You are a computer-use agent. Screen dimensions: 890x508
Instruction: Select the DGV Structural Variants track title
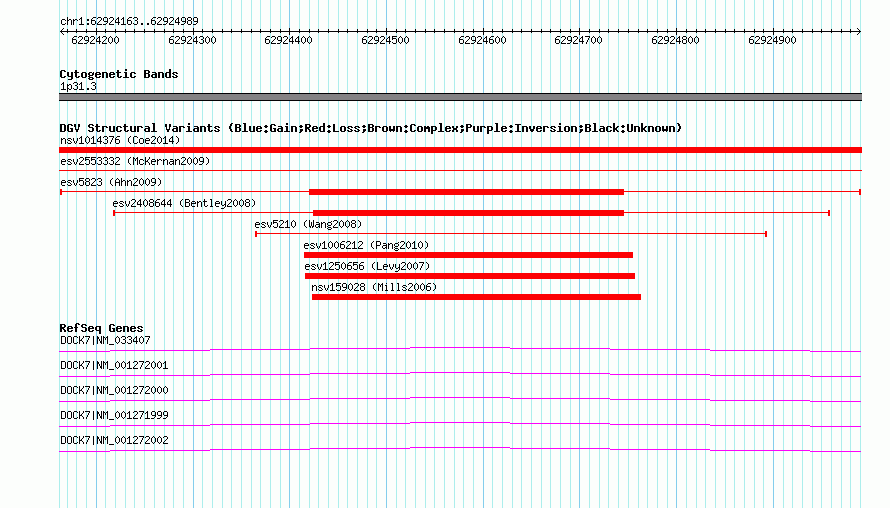point(371,128)
